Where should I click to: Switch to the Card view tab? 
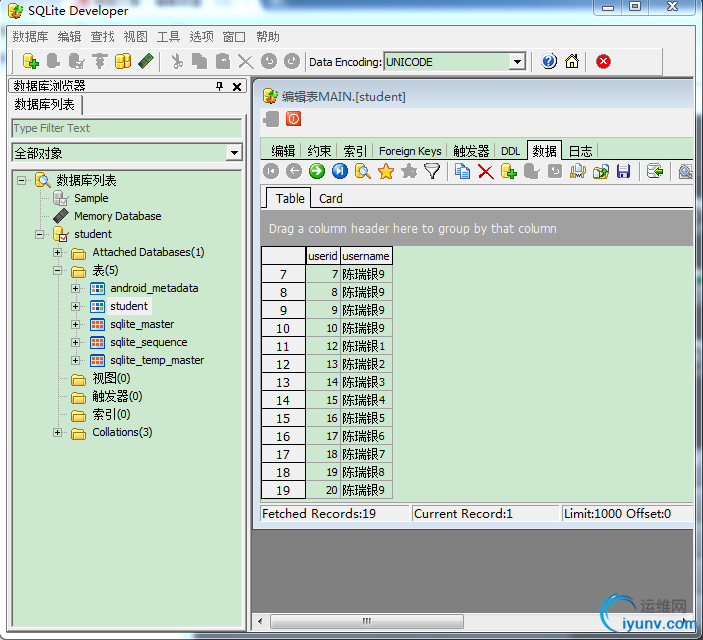click(x=331, y=198)
